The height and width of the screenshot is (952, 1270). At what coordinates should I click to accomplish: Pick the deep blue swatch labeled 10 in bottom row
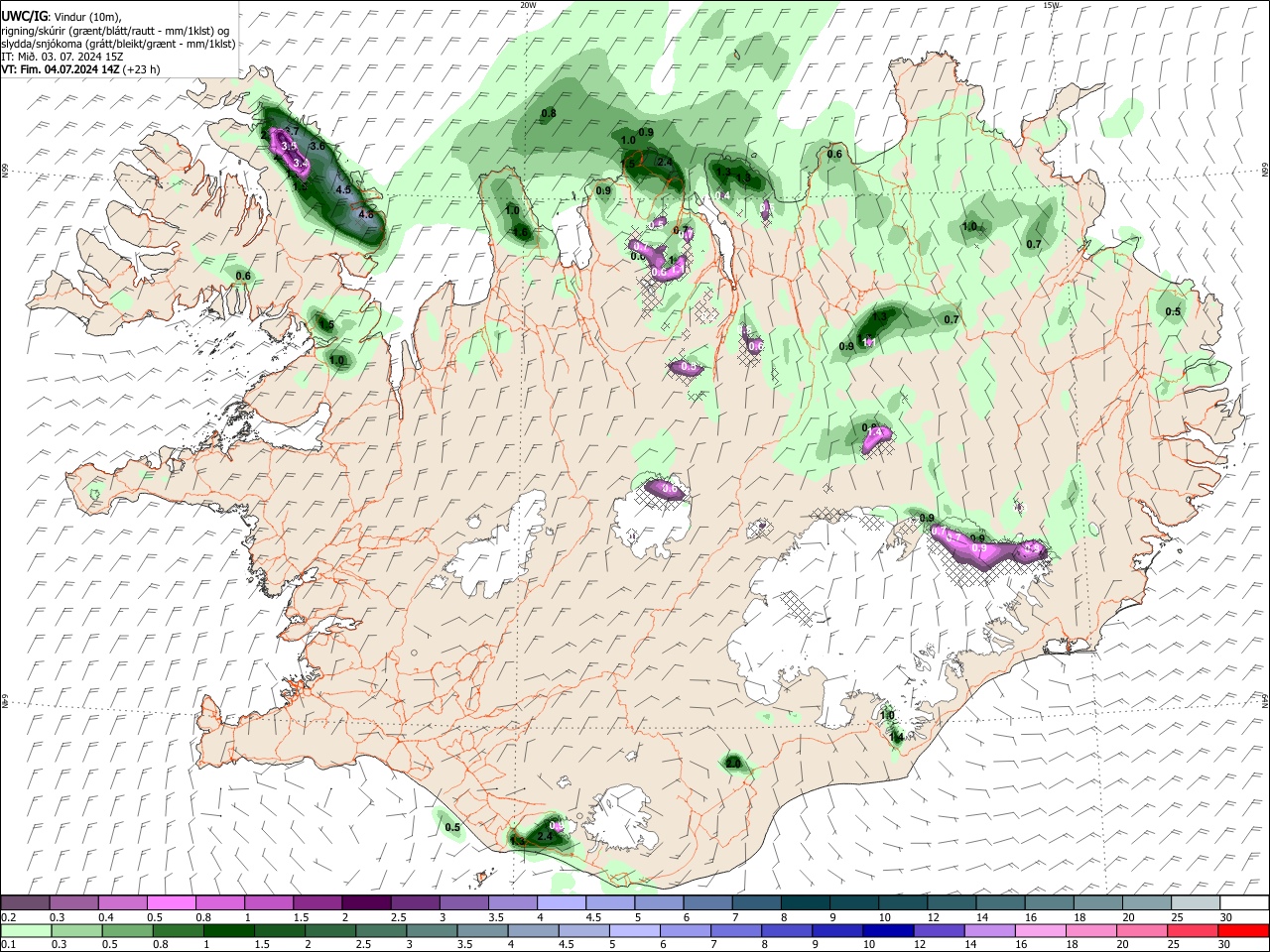(x=889, y=930)
